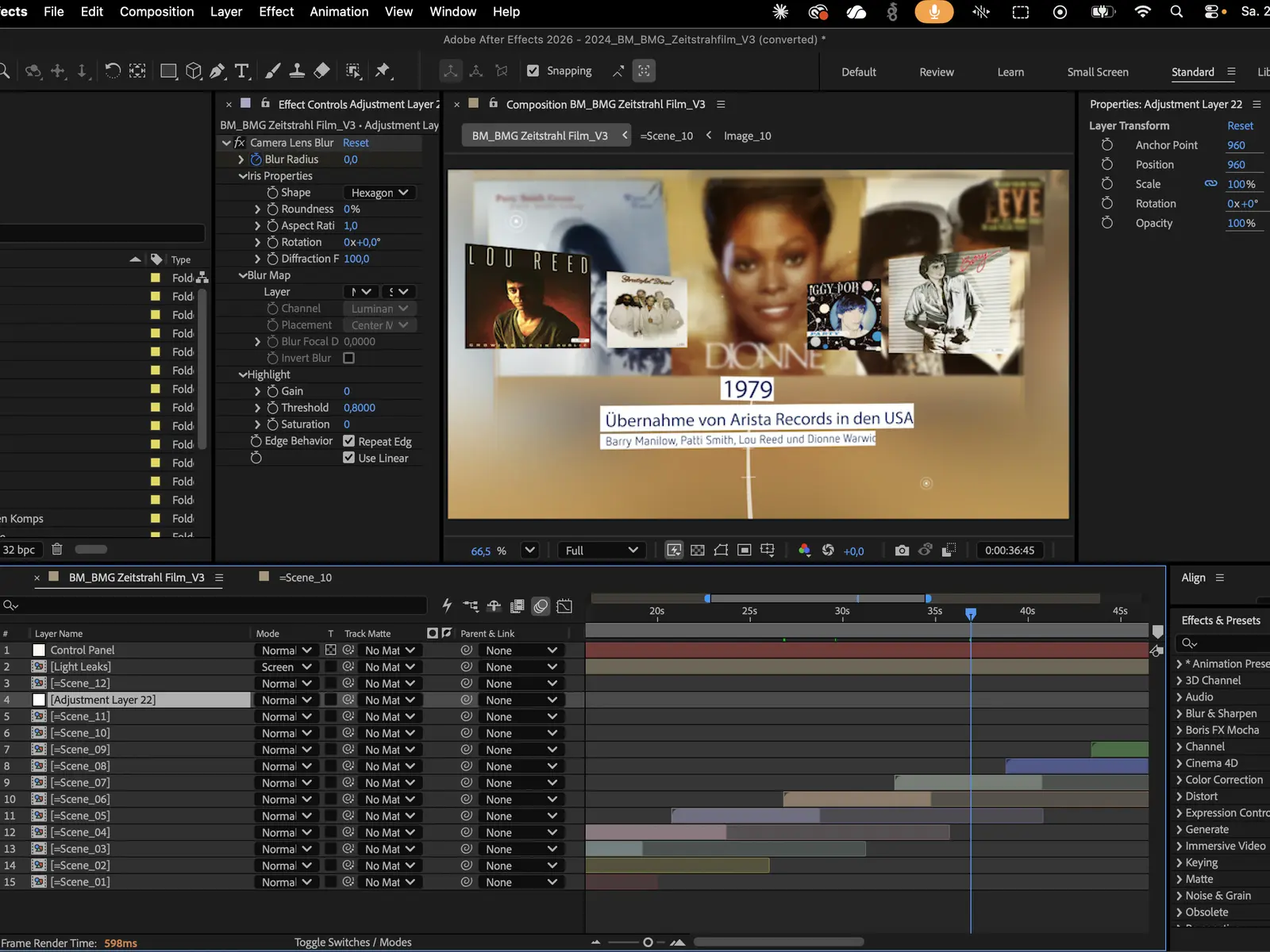This screenshot has height=952, width=1270.
Task: Toggle the Repeat Edge Pixels checkbox
Action: (x=348, y=441)
